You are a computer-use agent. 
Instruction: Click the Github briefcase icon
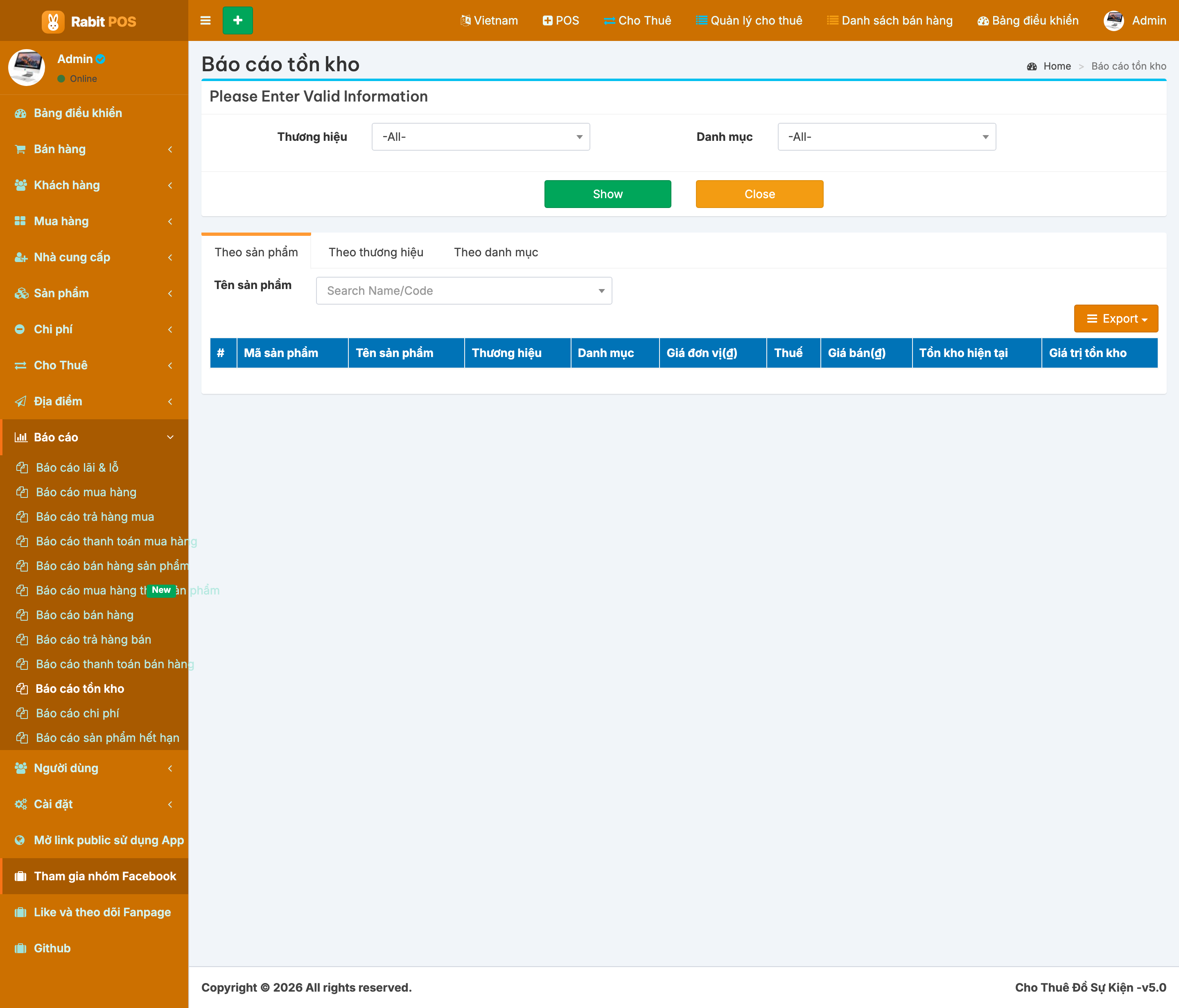(20, 948)
